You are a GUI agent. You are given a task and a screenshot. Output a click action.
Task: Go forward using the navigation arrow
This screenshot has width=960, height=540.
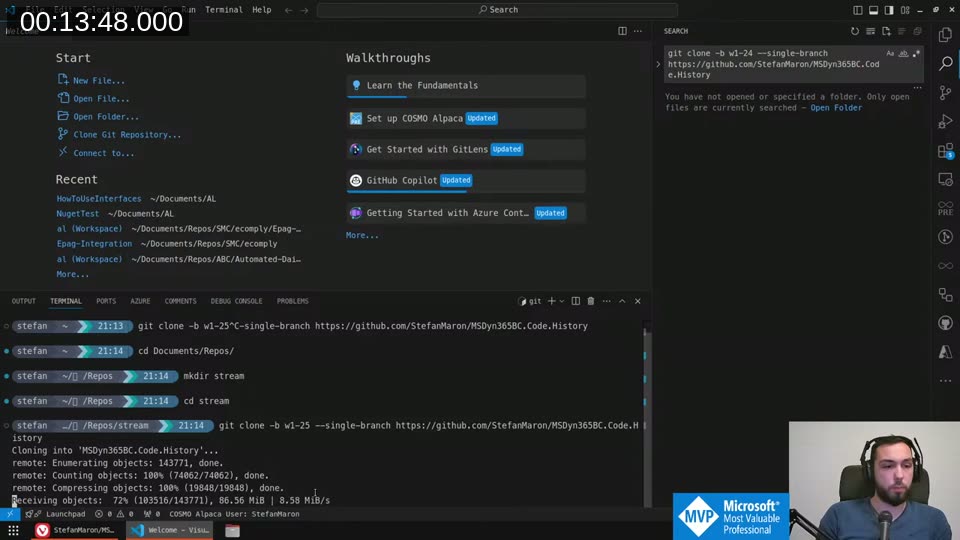304,10
